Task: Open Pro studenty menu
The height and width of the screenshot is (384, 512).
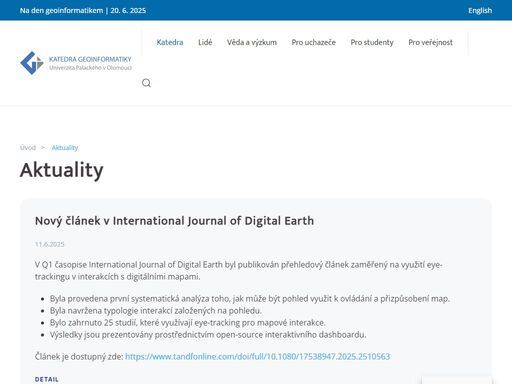Action: 372,42
